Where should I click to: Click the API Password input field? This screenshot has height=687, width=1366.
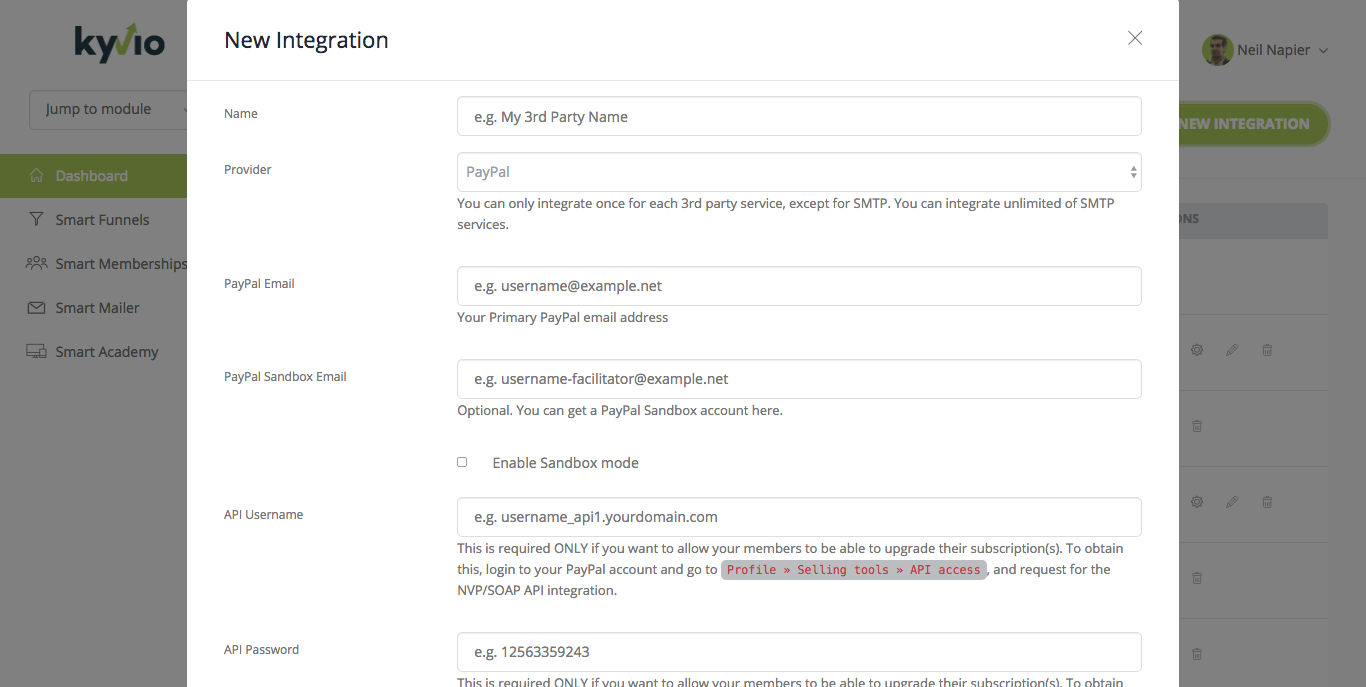[x=799, y=652]
